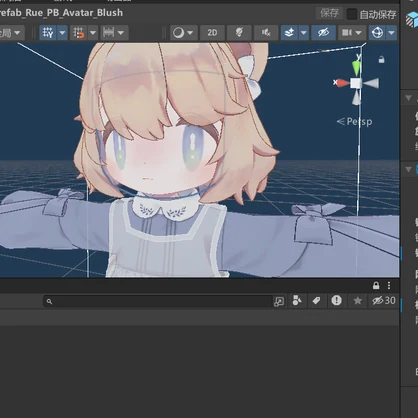This screenshot has height=418, width=418.
Task: Click the Search by Label tag icon
Action: [316, 301]
